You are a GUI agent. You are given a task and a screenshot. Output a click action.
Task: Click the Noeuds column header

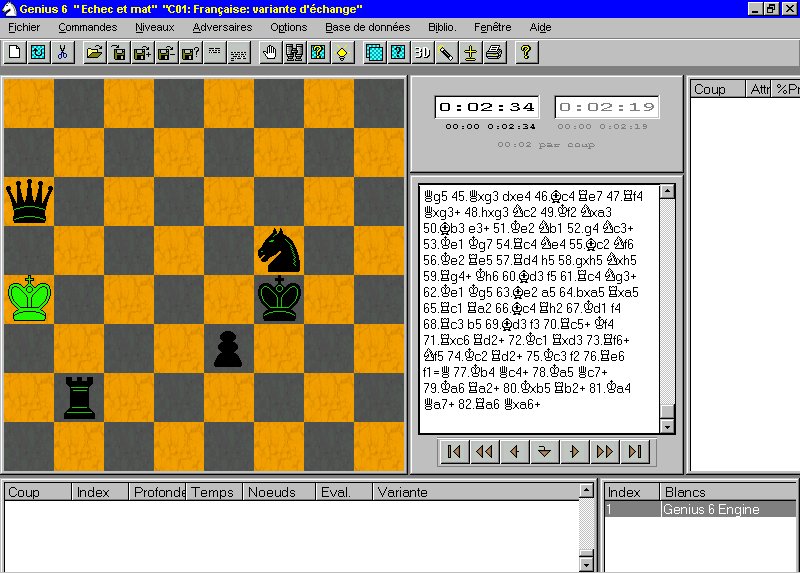279,492
